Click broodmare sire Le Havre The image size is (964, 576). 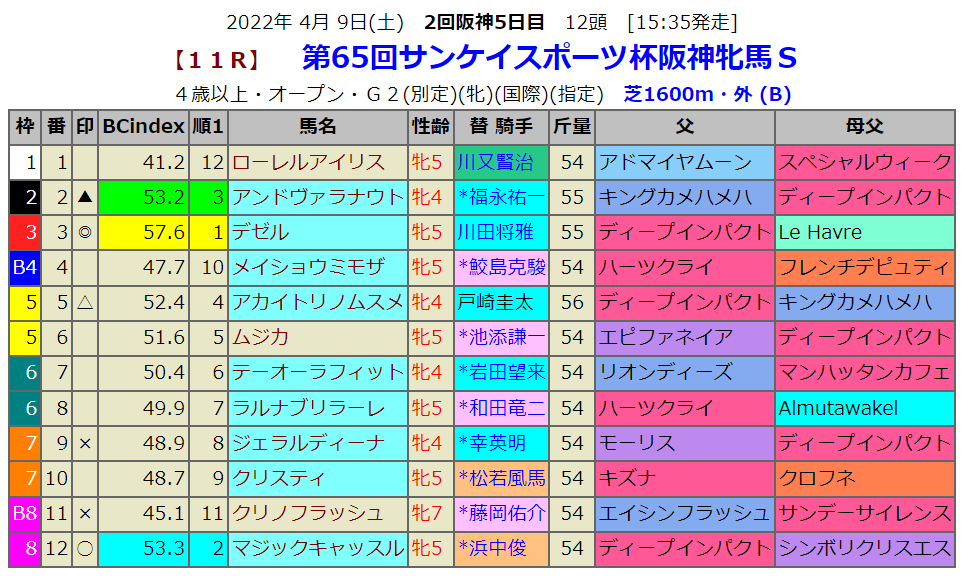tap(820, 232)
